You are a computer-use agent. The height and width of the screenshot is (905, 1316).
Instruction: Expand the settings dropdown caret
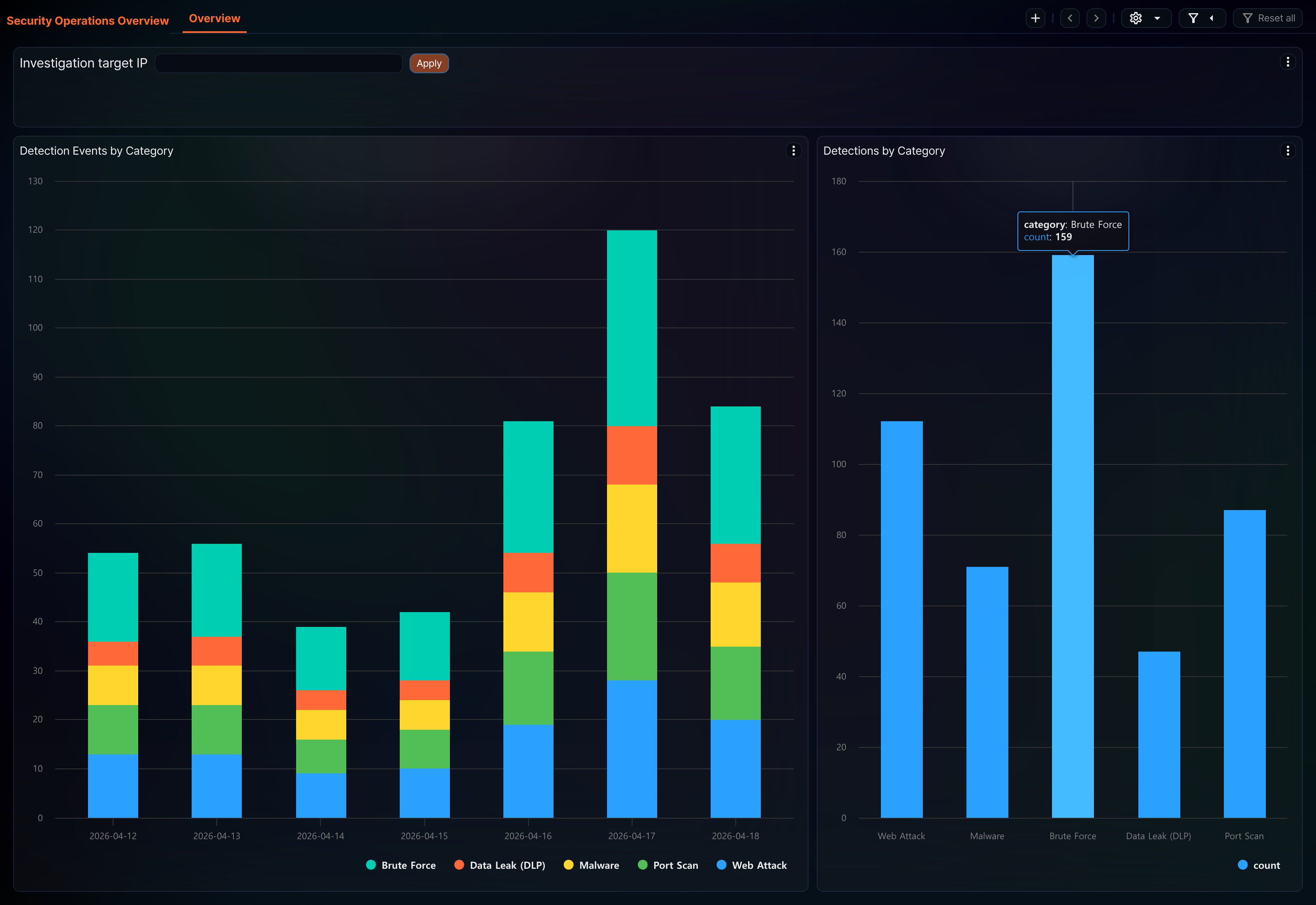tap(1157, 18)
